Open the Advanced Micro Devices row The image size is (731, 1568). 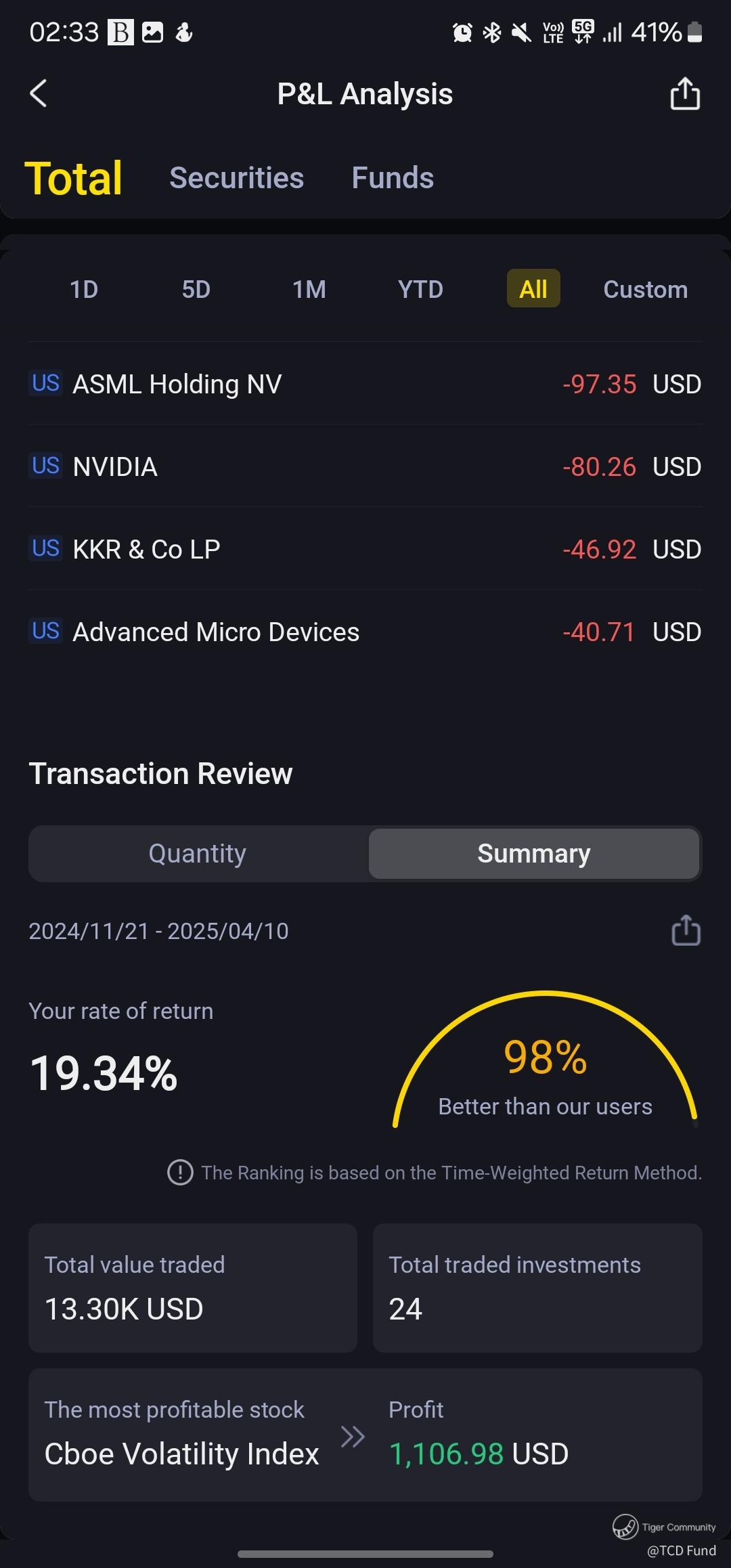point(365,632)
